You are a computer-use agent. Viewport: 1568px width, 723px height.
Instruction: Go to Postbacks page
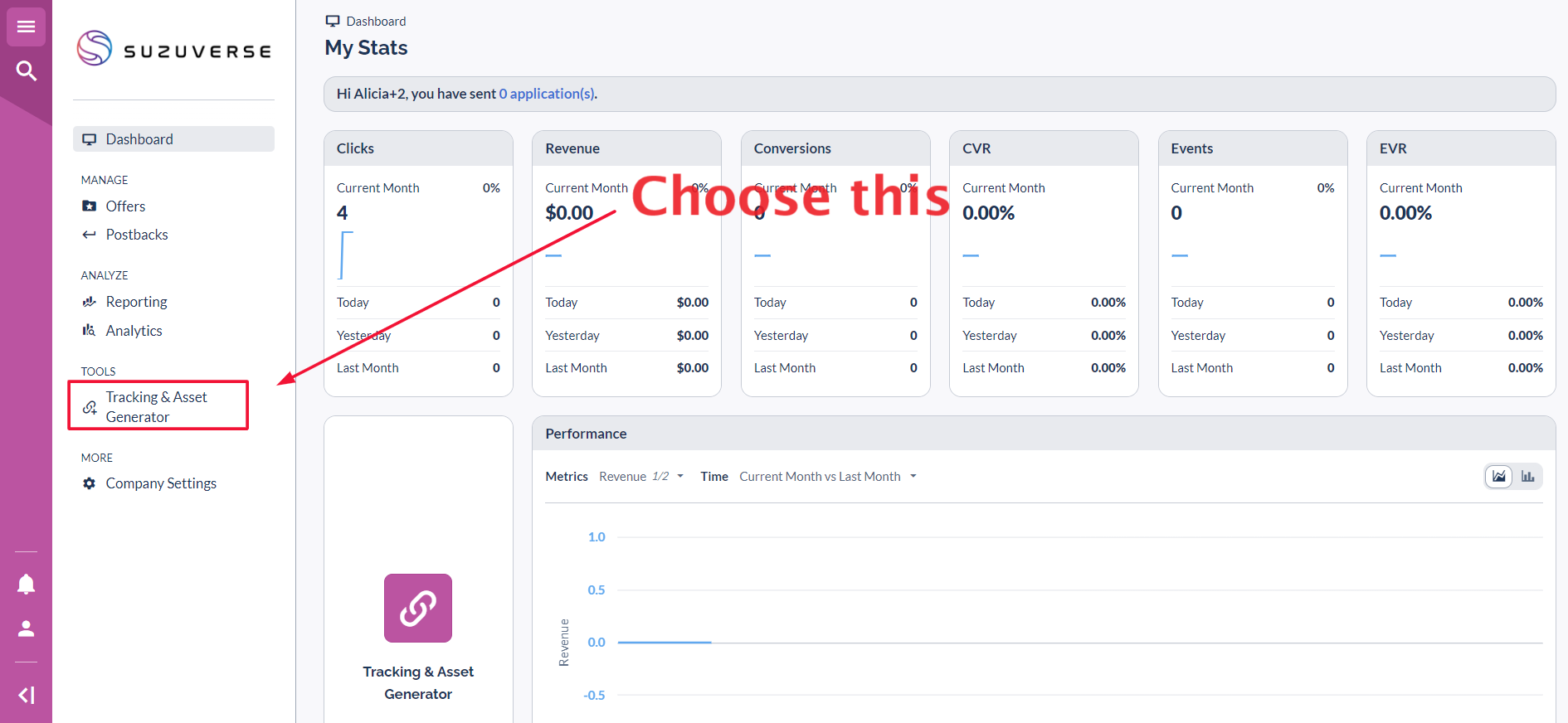pos(137,235)
